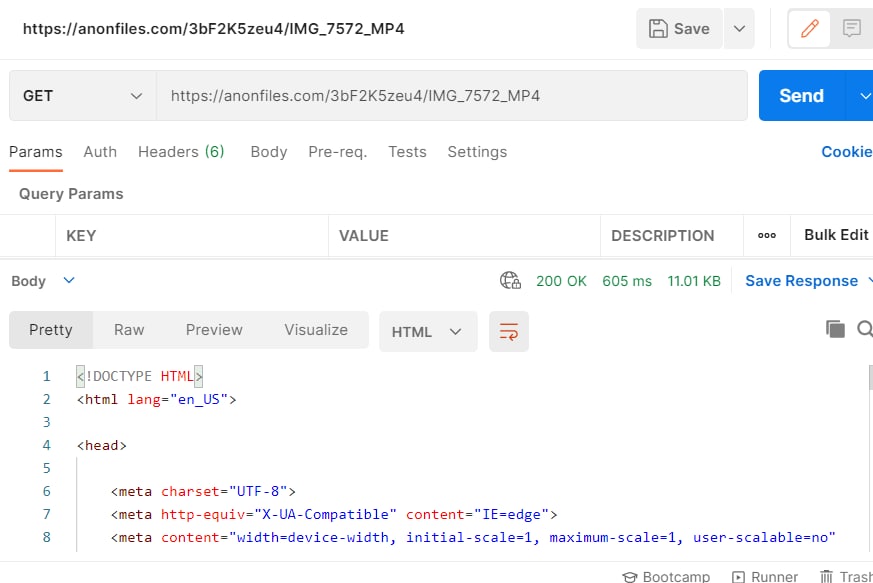Expand the Send button options arrow
This screenshot has width=873, height=583.
[x=864, y=96]
